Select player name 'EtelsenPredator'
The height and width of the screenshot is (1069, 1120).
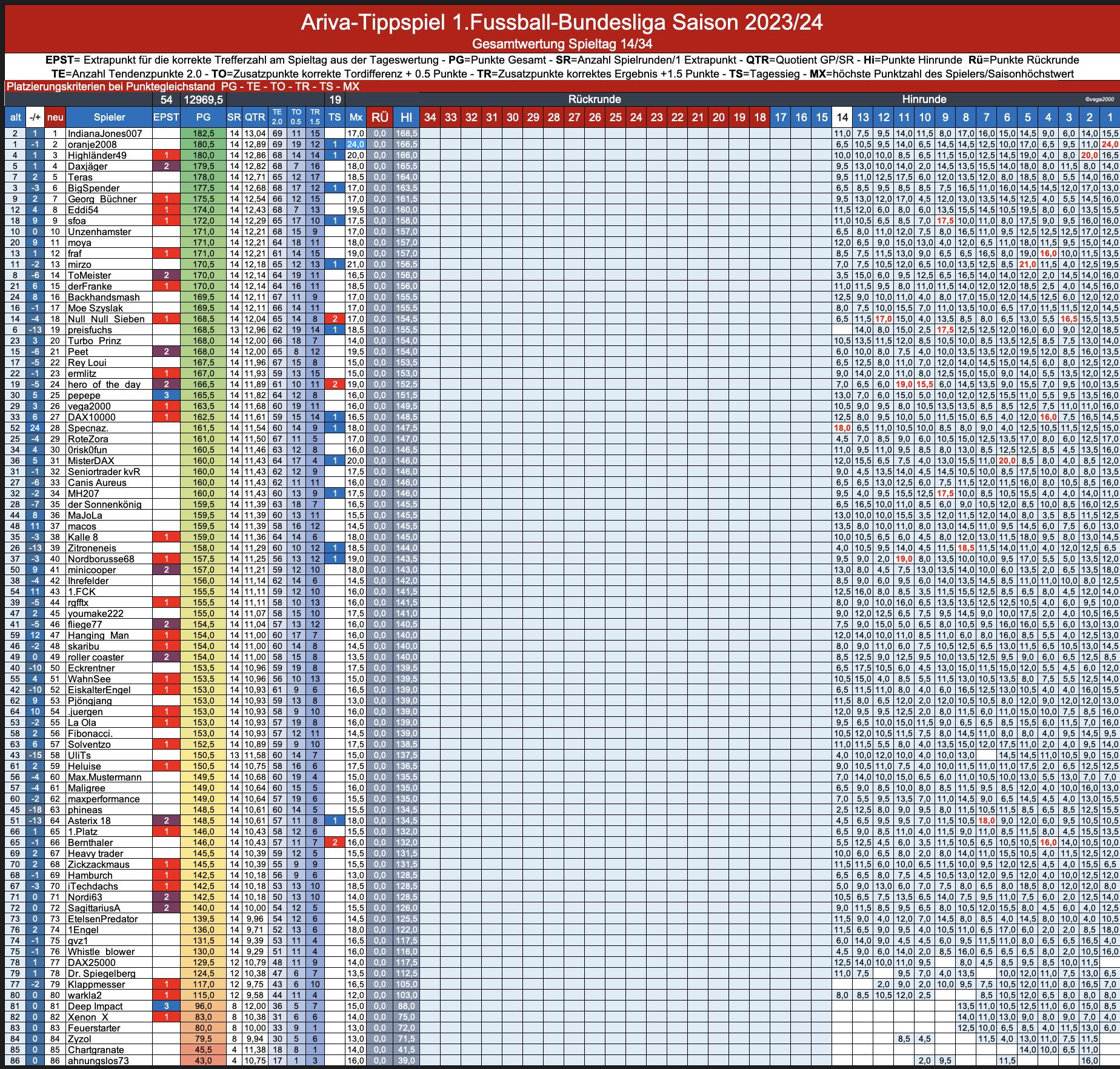point(102,919)
